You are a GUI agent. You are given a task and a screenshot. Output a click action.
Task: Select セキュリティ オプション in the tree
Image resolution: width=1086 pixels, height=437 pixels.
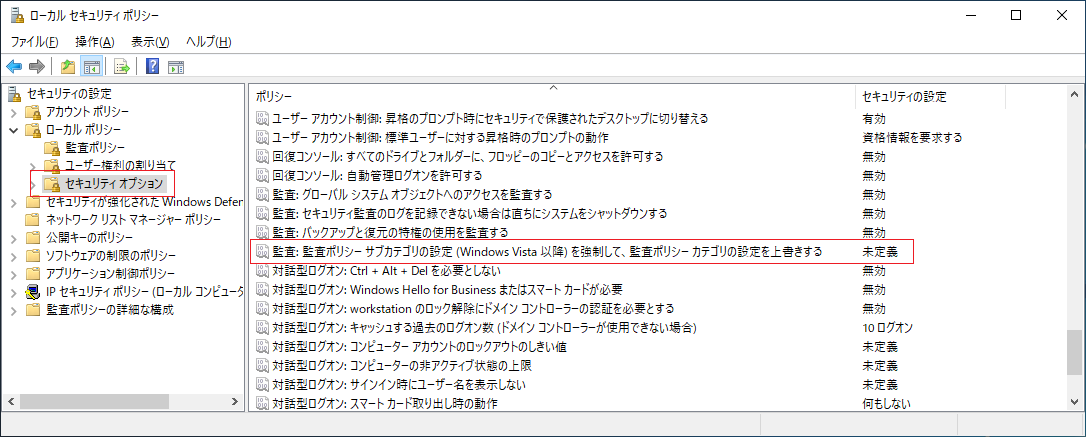click(114, 184)
